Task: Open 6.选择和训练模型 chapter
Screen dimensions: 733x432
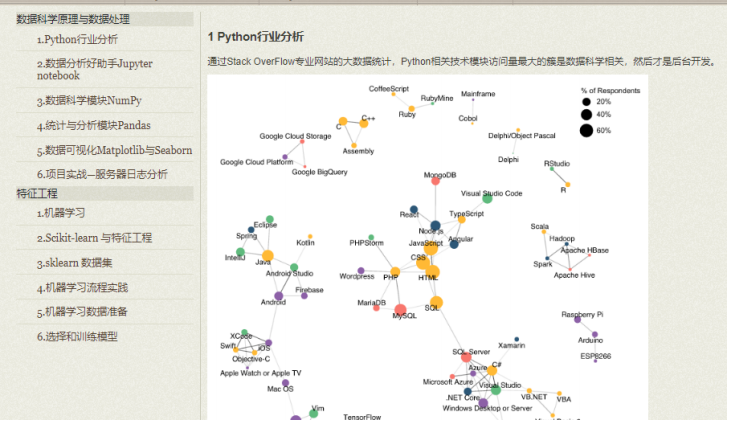Action: (x=77, y=337)
